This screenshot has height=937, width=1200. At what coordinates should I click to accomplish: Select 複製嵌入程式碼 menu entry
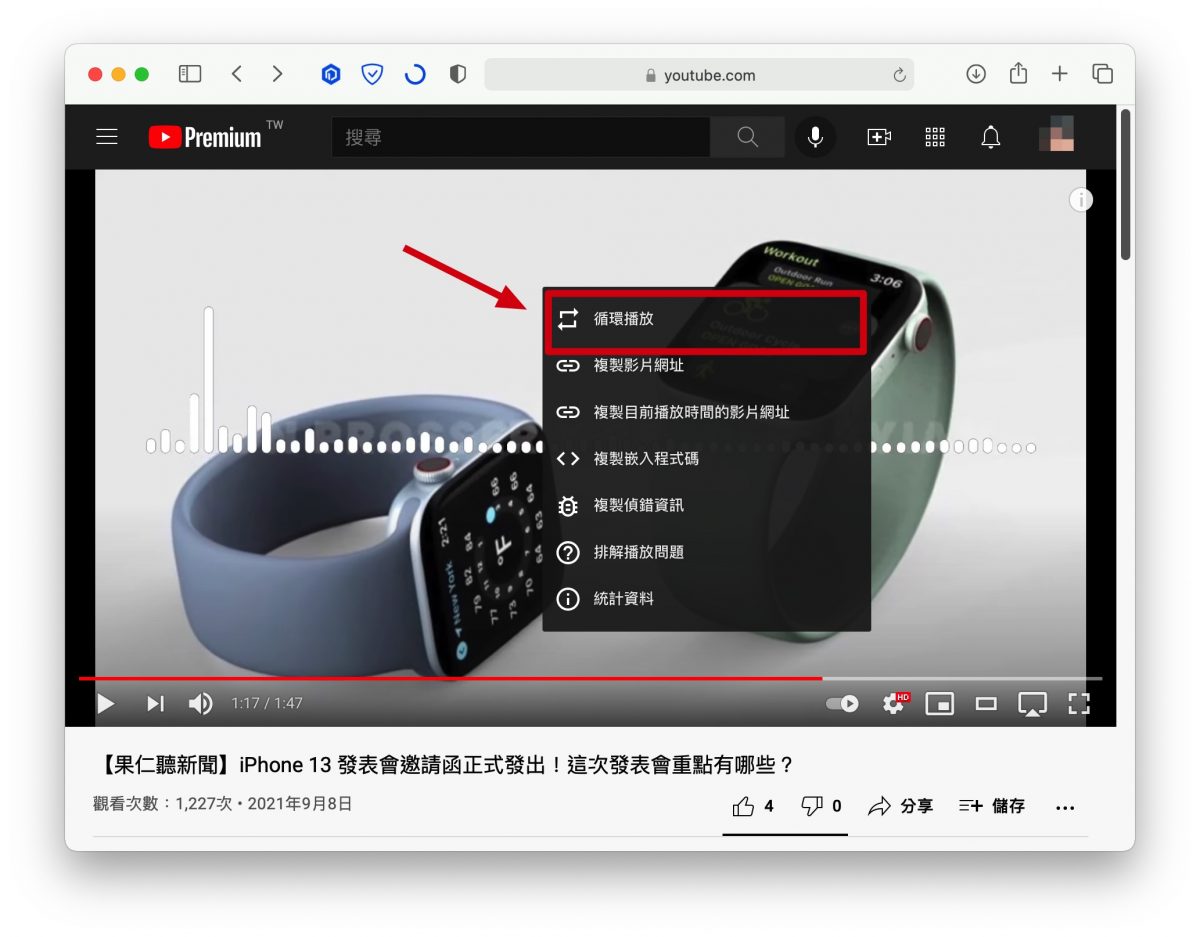point(706,459)
